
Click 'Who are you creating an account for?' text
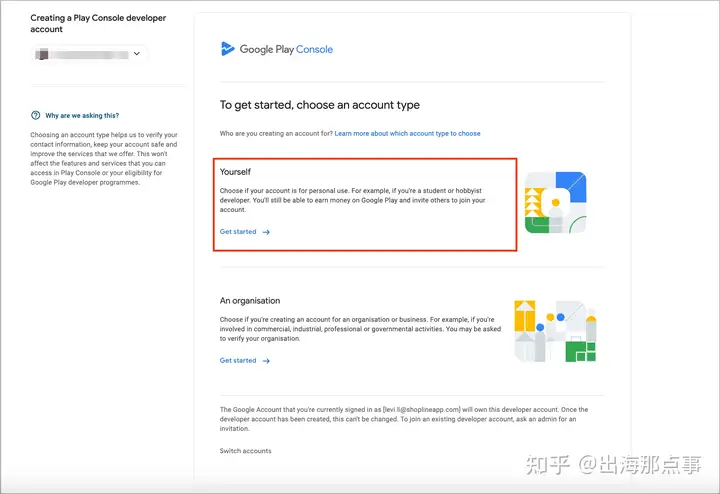[x=276, y=134]
